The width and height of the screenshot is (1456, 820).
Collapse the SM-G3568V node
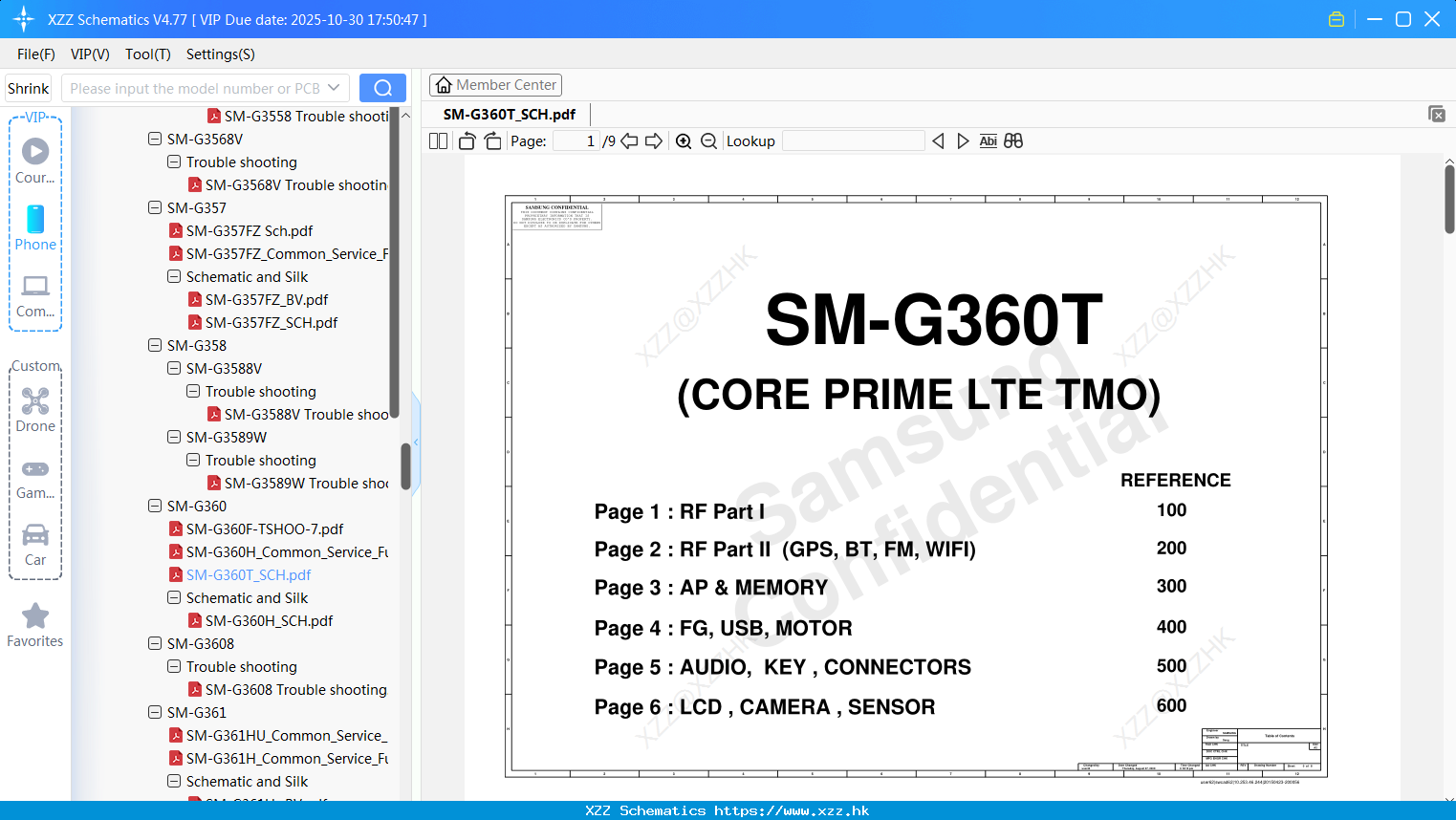pos(155,139)
